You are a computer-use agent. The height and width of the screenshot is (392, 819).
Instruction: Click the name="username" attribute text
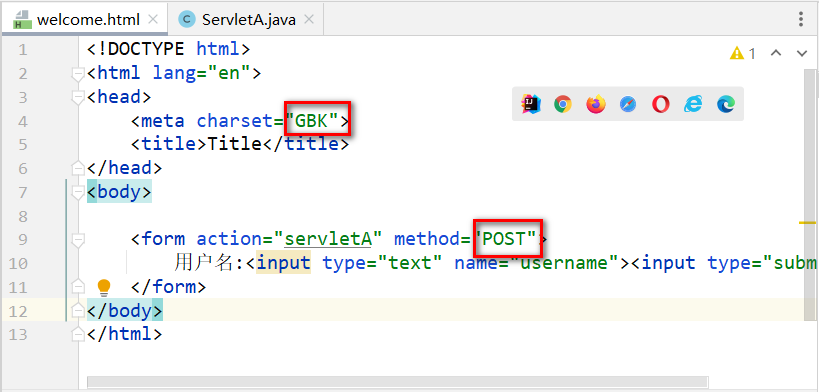pyautogui.click(x=537, y=262)
